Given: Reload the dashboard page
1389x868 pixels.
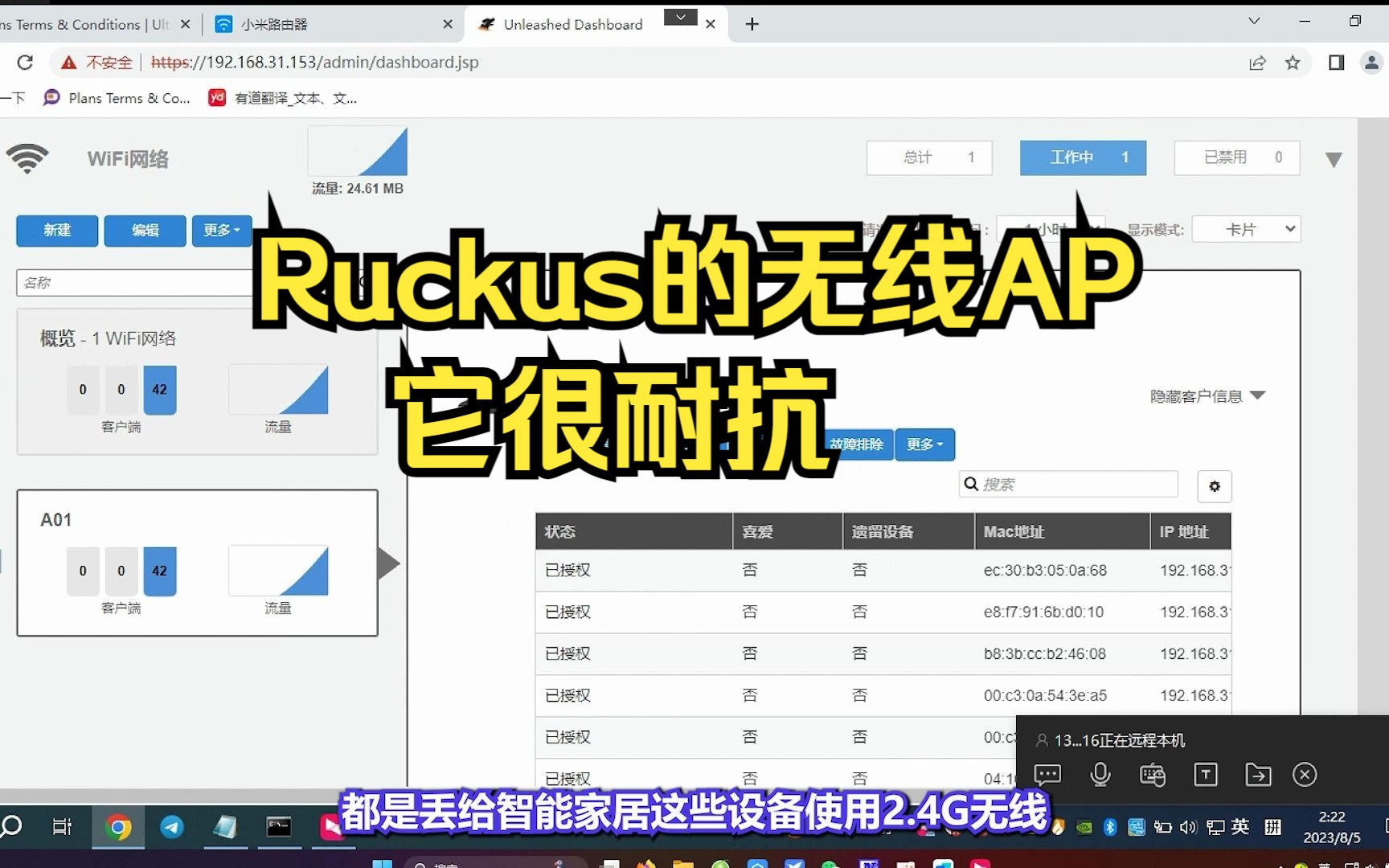Looking at the screenshot, I should pyautogui.click(x=25, y=63).
